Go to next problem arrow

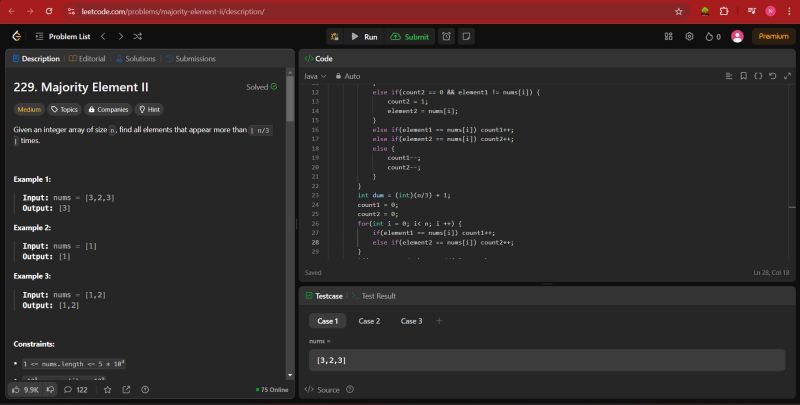[x=120, y=36]
